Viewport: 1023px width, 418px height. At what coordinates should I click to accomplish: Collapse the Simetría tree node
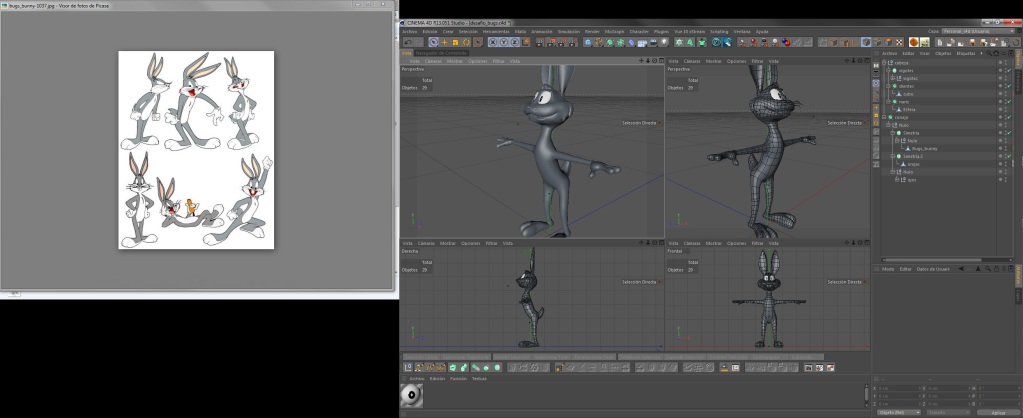[893, 133]
